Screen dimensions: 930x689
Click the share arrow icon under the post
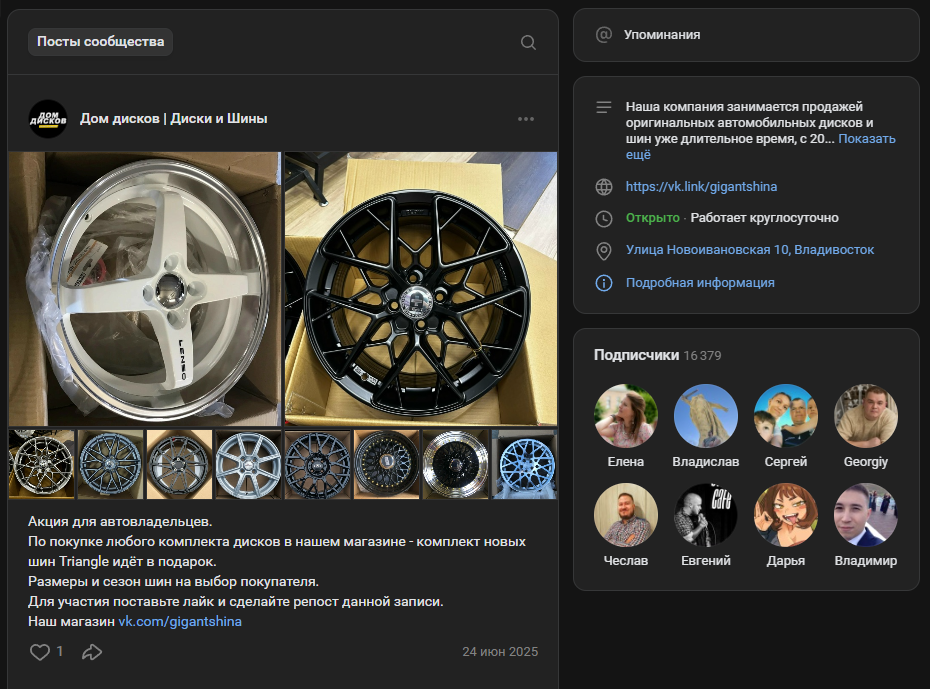(92, 652)
